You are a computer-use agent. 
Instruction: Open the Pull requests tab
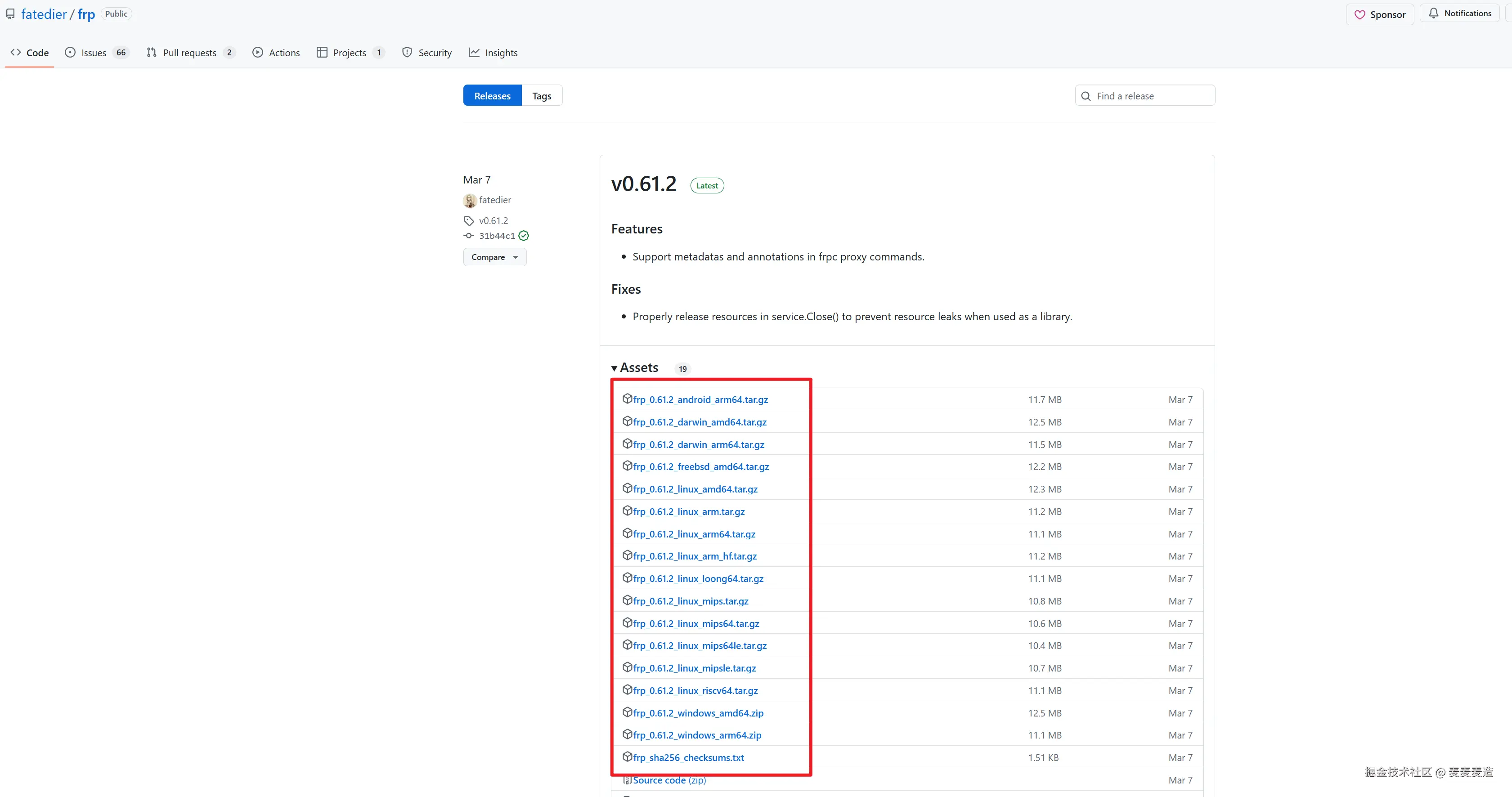(x=189, y=53)
